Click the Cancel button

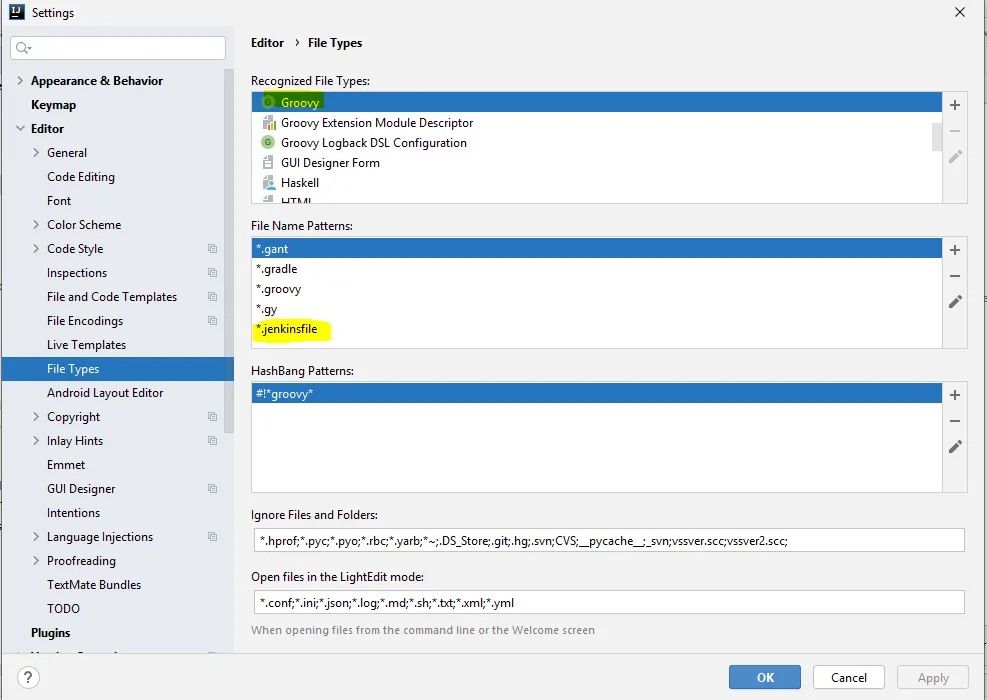click(849, 677)
